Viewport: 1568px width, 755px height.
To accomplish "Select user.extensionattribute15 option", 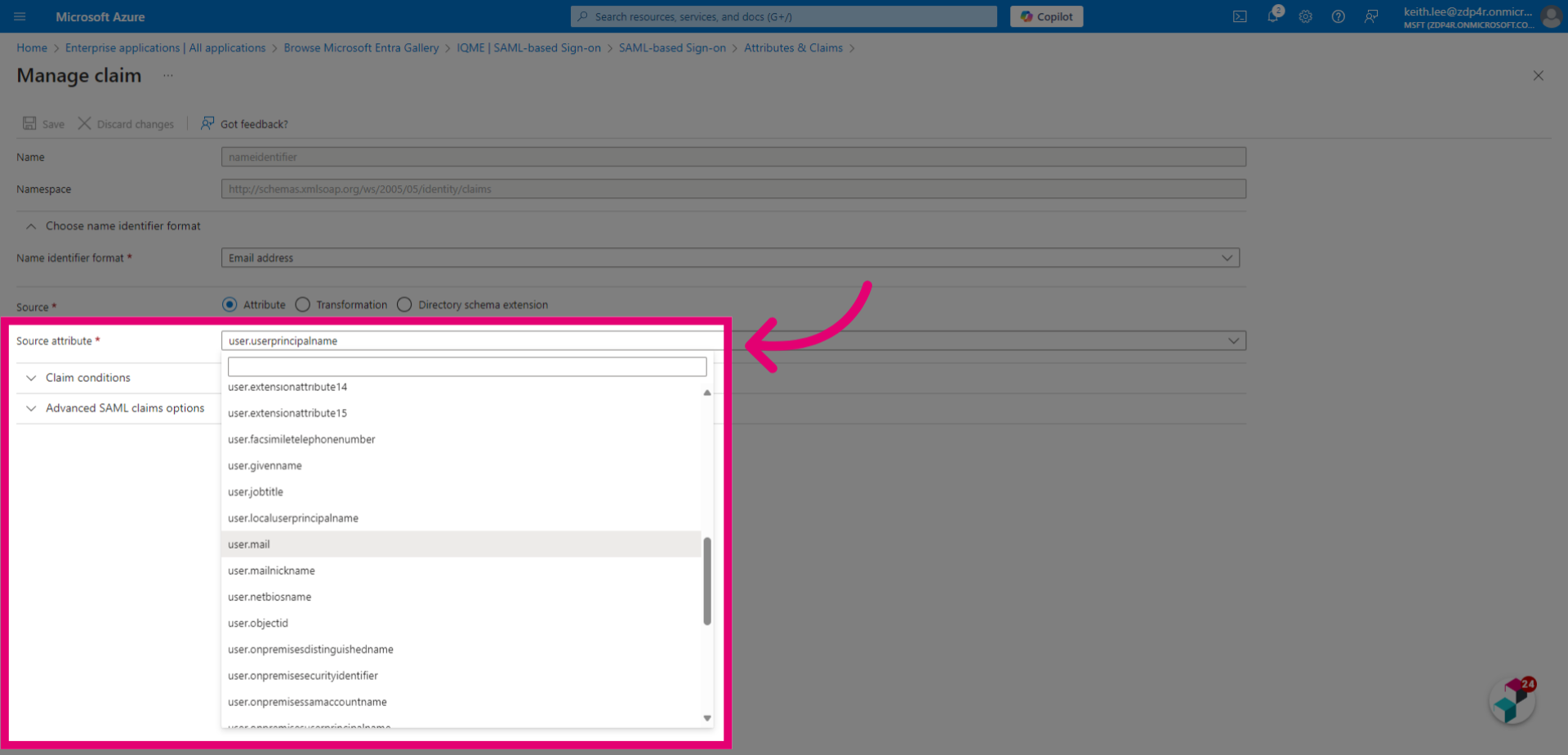I will click(x=461, y=413).
